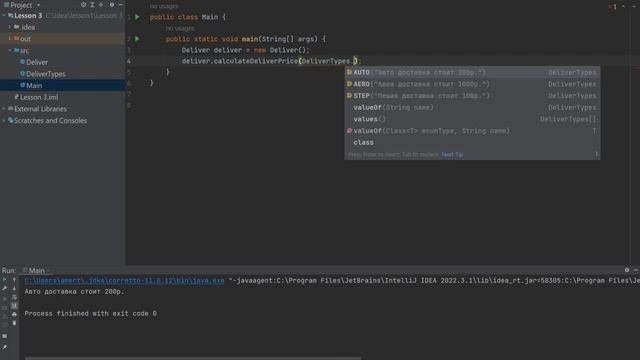
Task: Click no usages hint above main method
Action: click(180, 28)
